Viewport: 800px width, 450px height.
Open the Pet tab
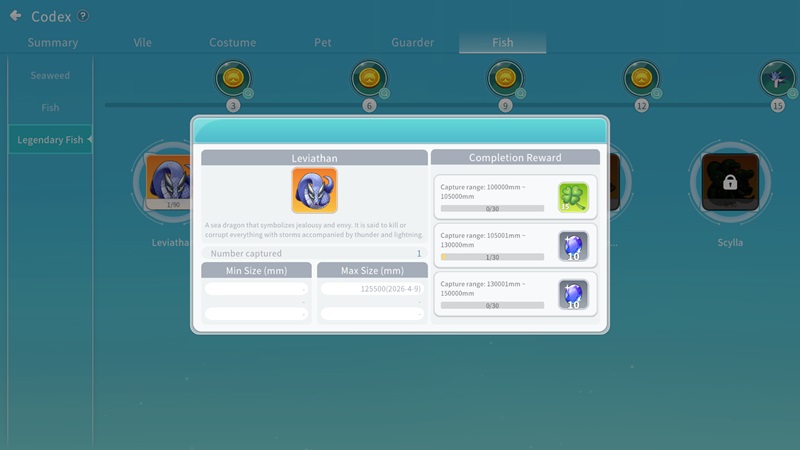coord(322,42)
